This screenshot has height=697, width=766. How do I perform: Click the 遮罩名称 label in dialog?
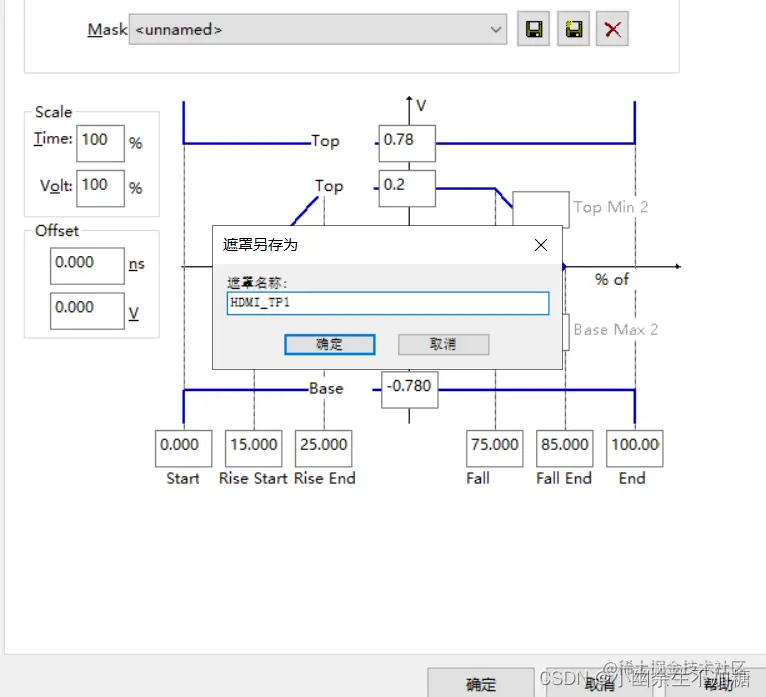257,282
